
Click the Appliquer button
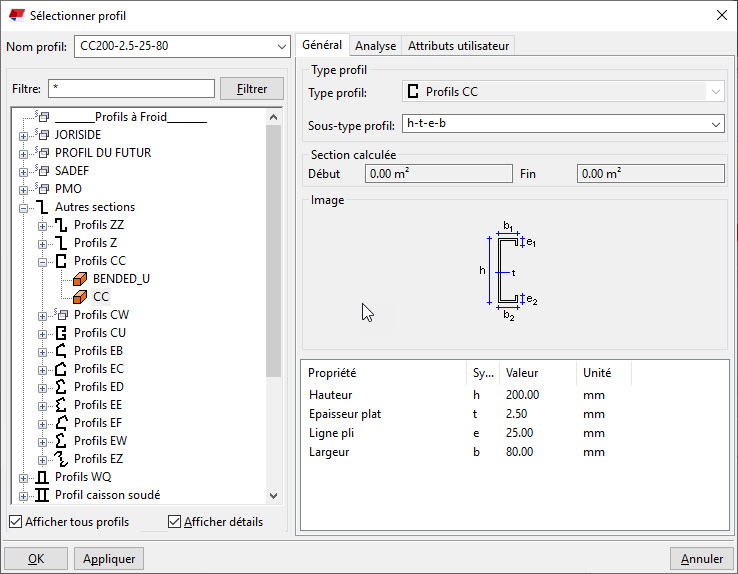(x=109, y=558)
